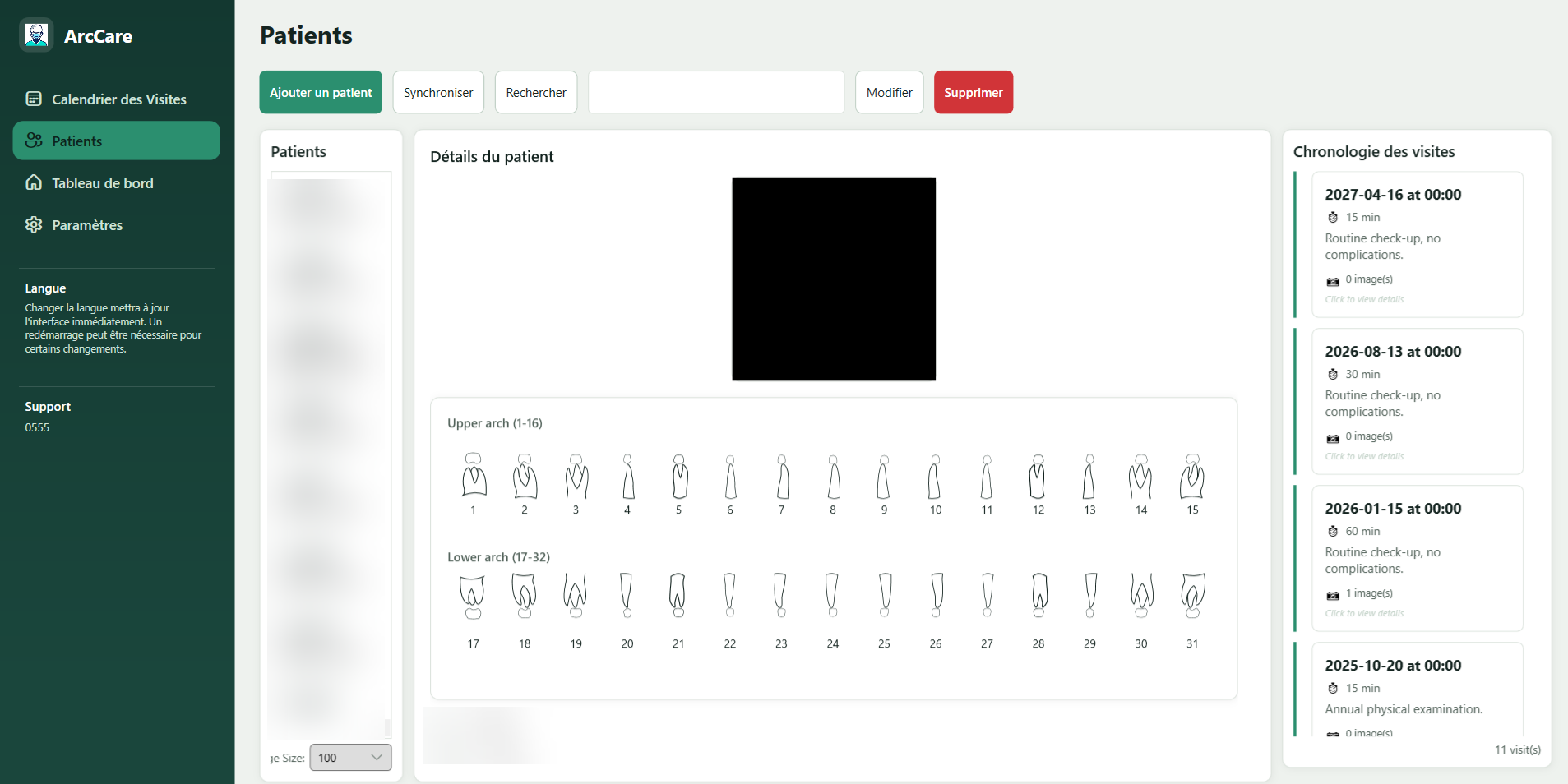Open Paramètres from the sidebar
Image resolution: width=1568 pixels, height=784 pixels.
pyautogui.click(x=116, y=224)
